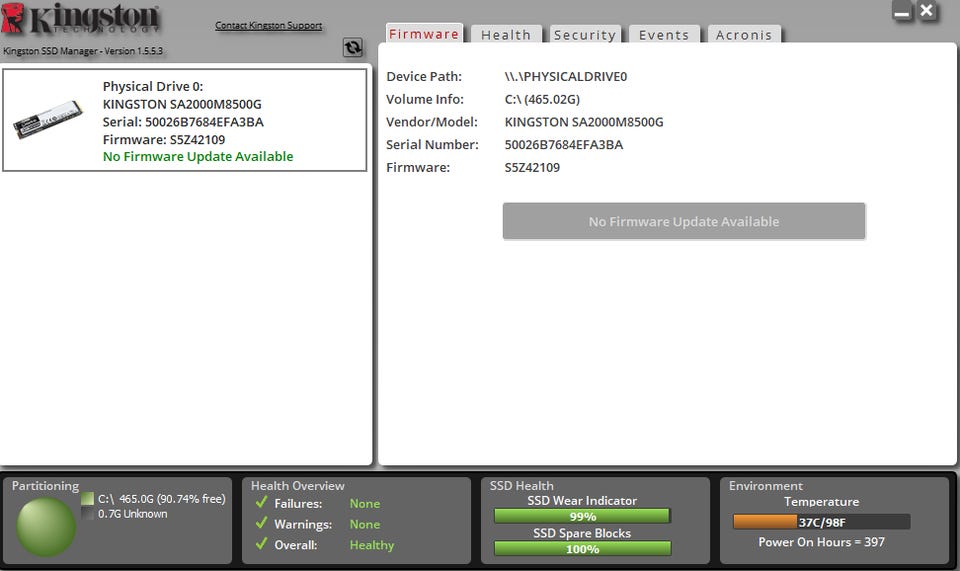Click the device path \\.\PHYSICALDRIVE0 value
The width and height of the screenshot is (960, 571).
[x=566, y=77]
